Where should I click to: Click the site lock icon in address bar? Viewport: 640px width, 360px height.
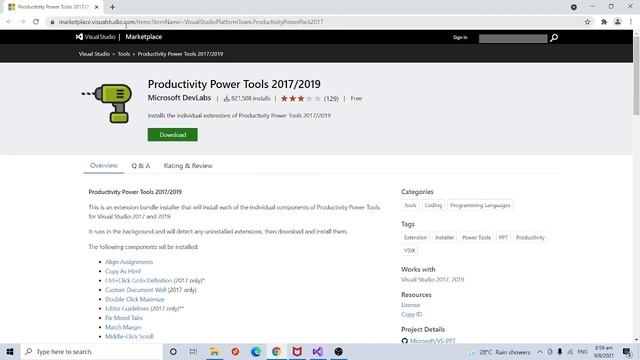pyautogui.click(x=52, y=22)
